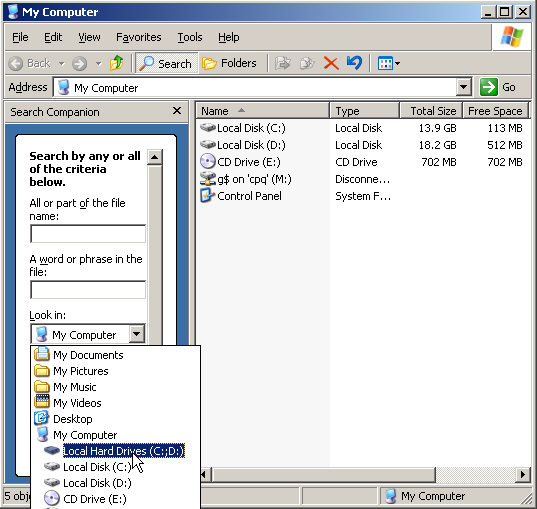Toggle the Look in dropdown arrow

click(x=137, y=334)
